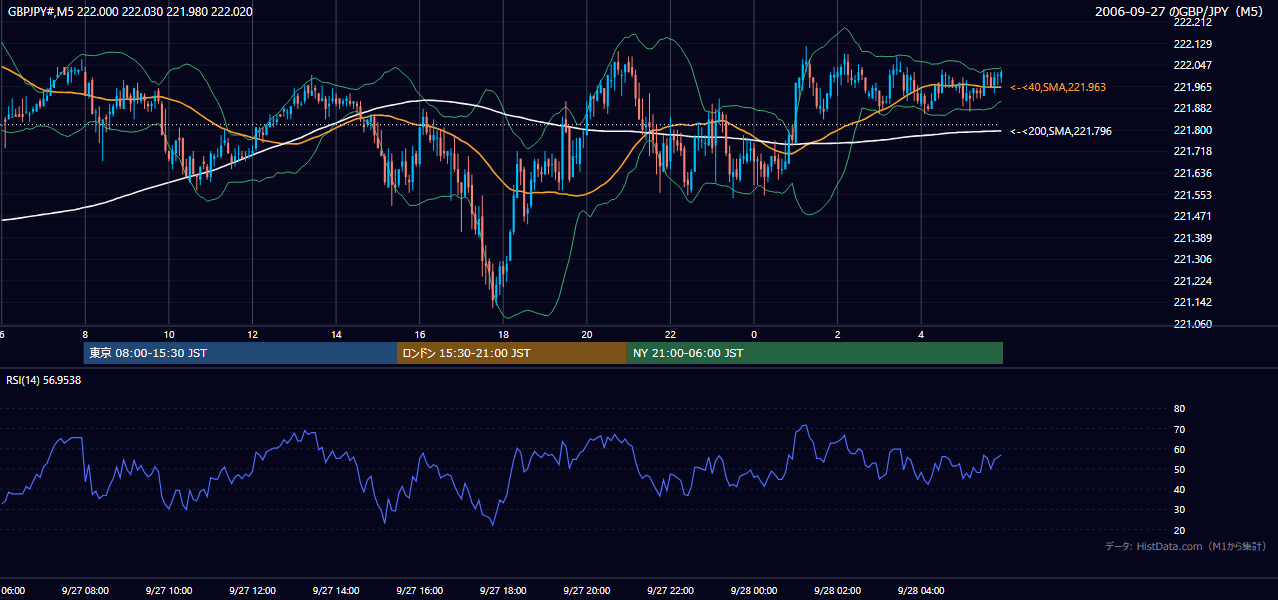Click the 9/27 16:00 bottom time label
Image resolution: width=1278 pixels, height=600 pixels.
pyautogui.click(x=419, y=591)
